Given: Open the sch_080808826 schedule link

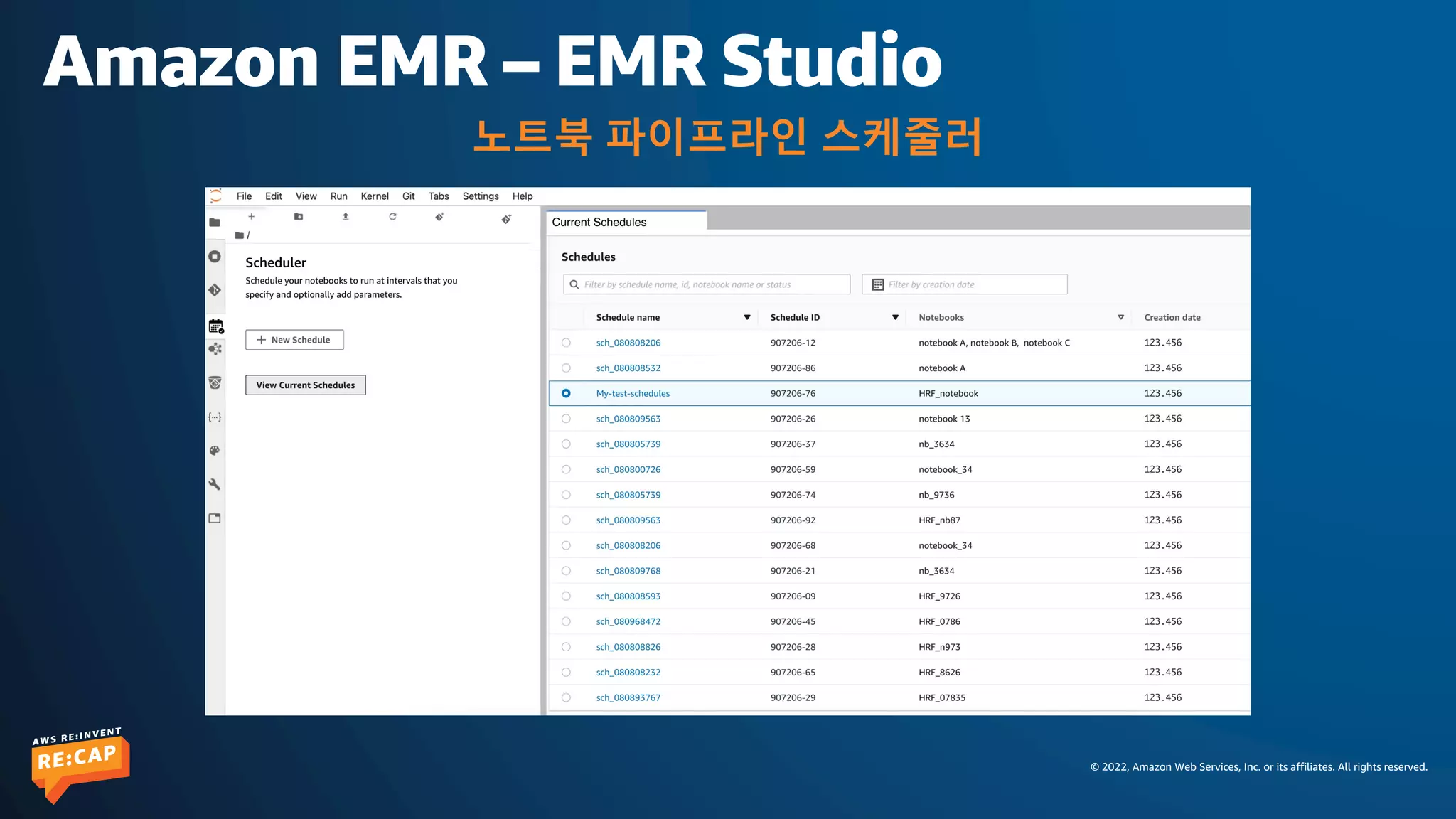Looking at the screenshot, I should 628,647.
